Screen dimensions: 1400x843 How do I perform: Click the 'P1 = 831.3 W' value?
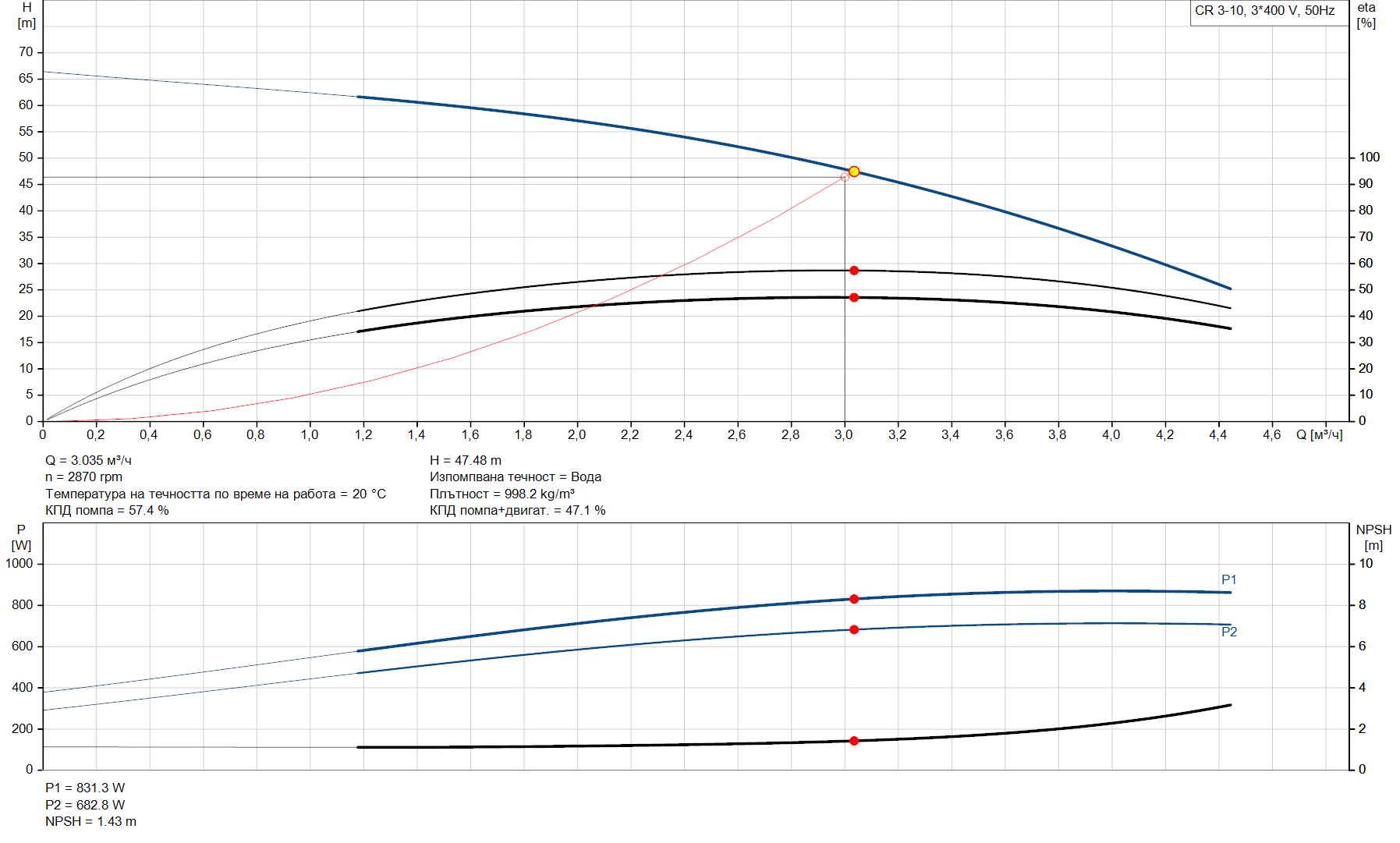[85, 788]
